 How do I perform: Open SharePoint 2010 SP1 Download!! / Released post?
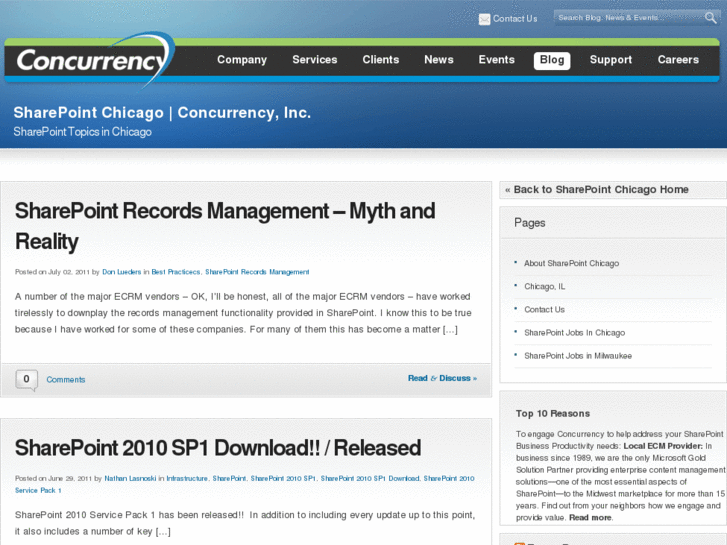coord(218,448)
